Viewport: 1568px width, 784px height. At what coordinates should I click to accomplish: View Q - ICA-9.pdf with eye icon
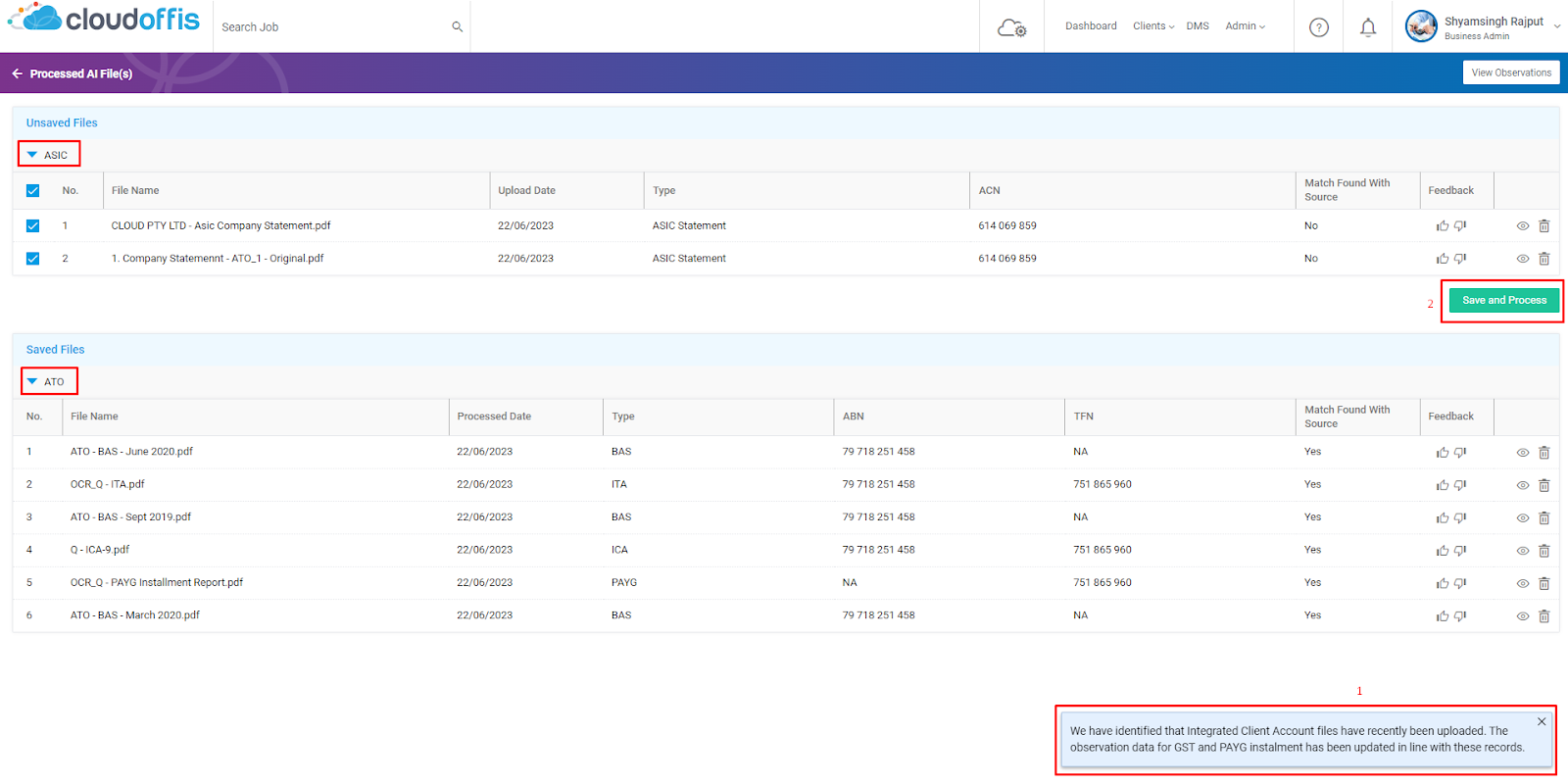(x=1523, y=551)
